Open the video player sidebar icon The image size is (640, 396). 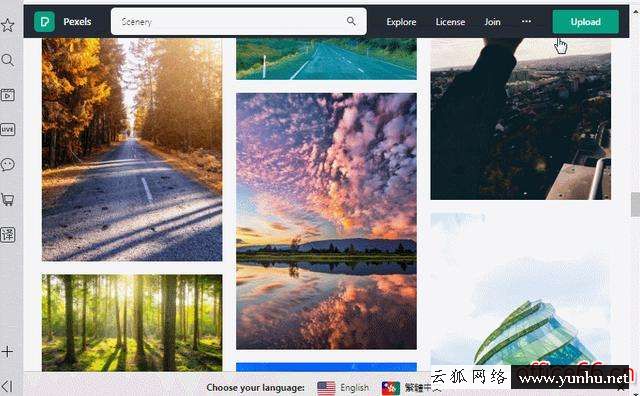(7, 95)
